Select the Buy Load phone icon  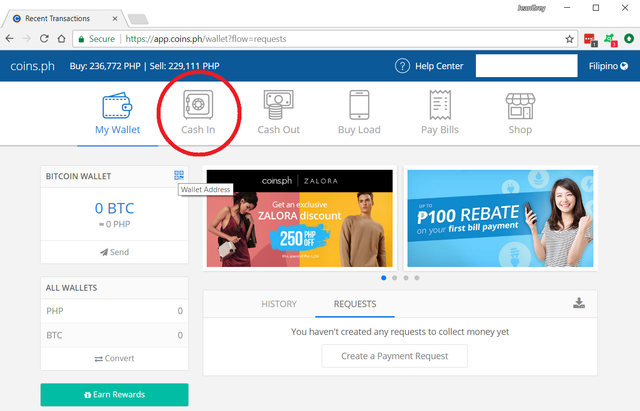pos(359,105)
